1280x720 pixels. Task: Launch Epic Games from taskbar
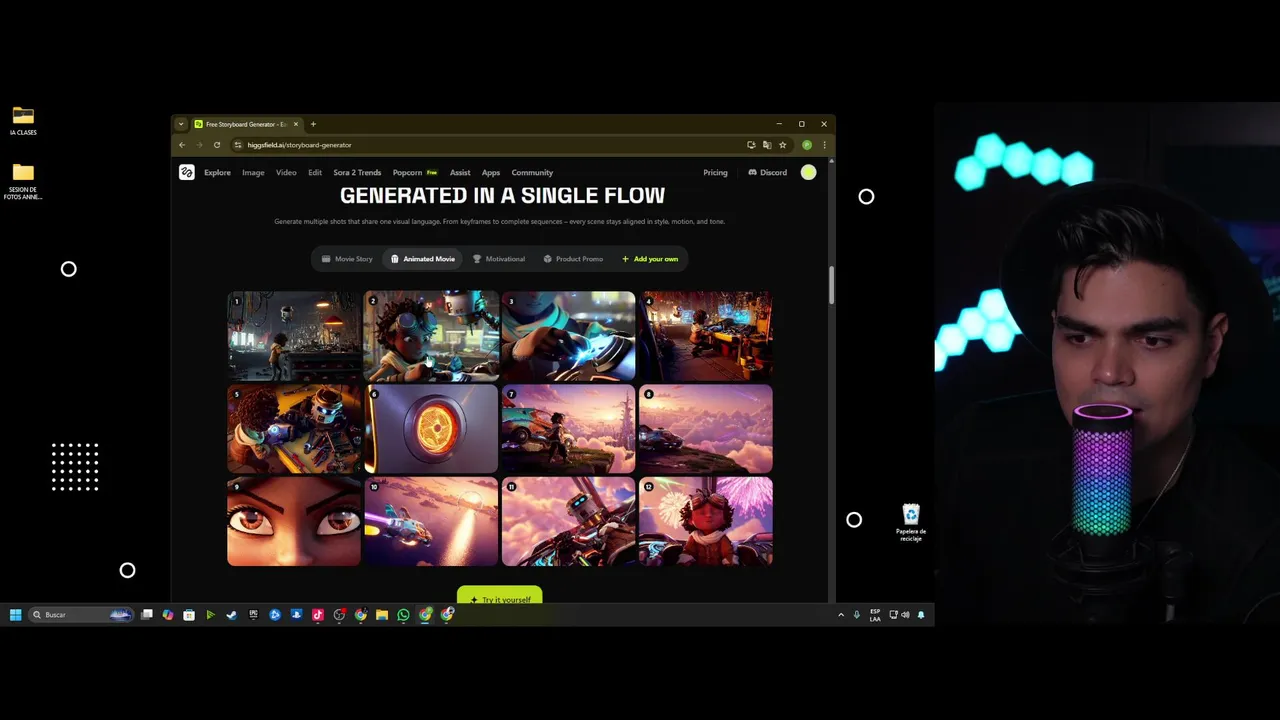(253, 615)
